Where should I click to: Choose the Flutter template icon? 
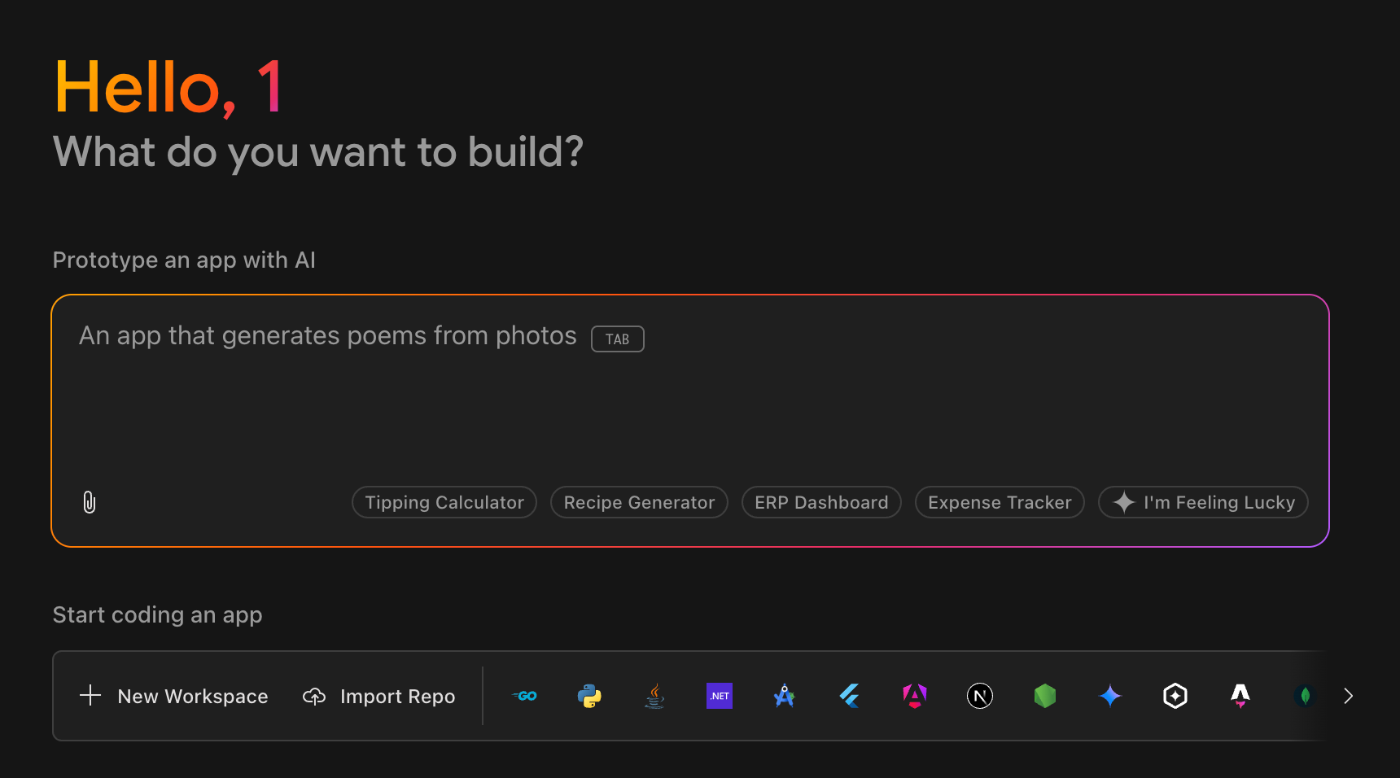coord(849,696)
